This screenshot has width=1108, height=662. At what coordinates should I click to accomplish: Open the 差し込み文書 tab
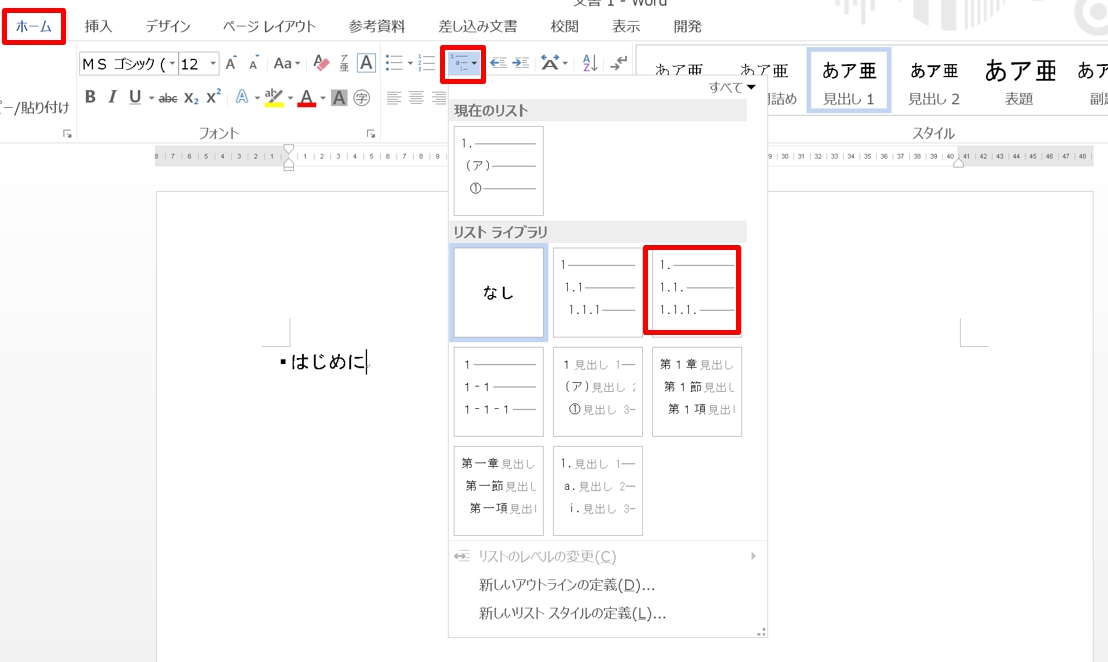(478, 27)
